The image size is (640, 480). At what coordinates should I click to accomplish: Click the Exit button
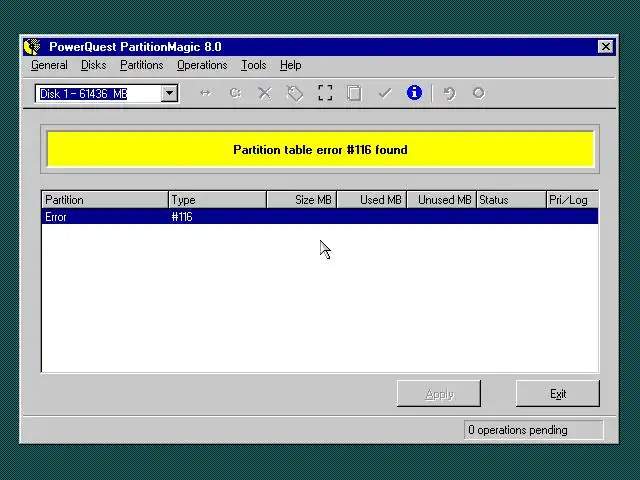(558, 394)
